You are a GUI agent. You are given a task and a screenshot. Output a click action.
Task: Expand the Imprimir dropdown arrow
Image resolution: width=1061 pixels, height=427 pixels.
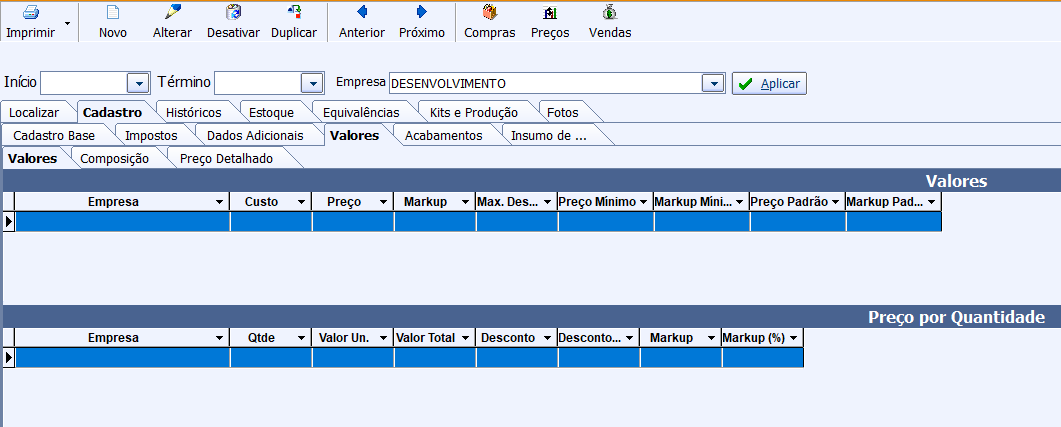coord(67,22)
